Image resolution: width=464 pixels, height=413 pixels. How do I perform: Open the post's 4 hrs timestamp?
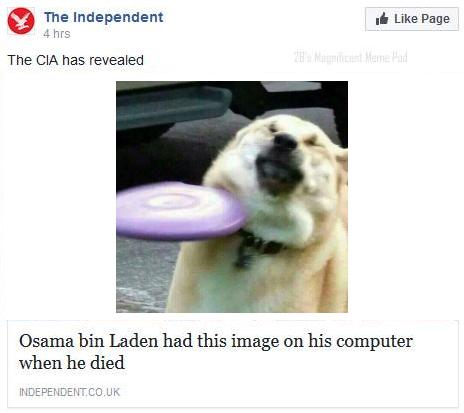point(57,34)
